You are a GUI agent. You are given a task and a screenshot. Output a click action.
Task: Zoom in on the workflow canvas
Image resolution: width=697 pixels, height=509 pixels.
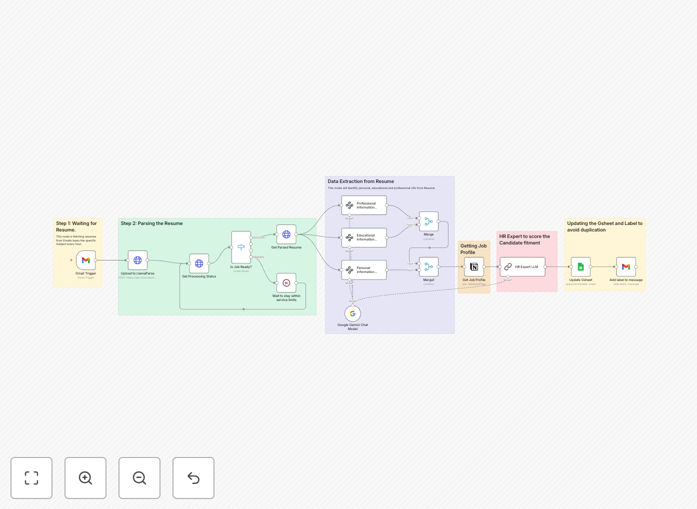[85, 478]
